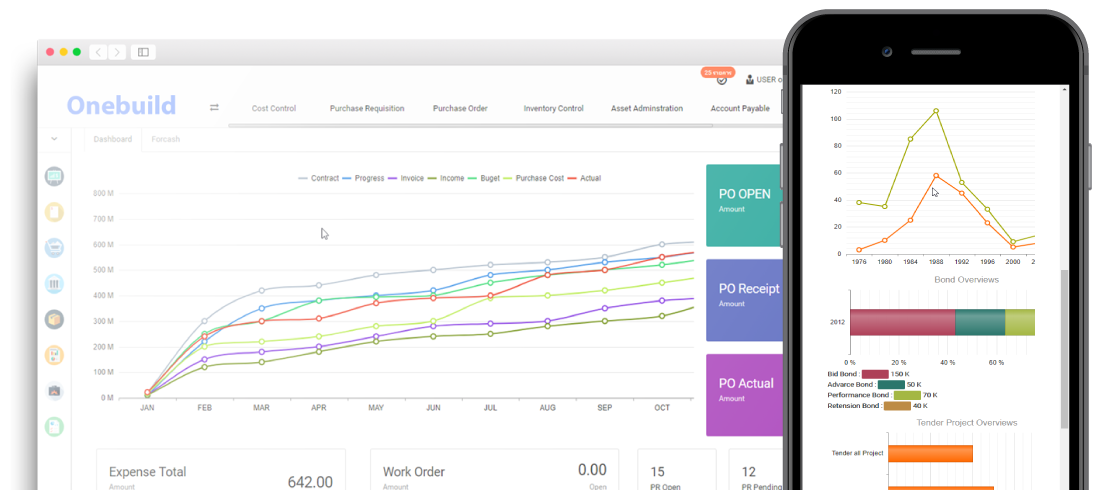Collapse the sidebar using chevron arrow
Image resolution: width=1100 pixels, height=490 pixels.
point(54,139)
